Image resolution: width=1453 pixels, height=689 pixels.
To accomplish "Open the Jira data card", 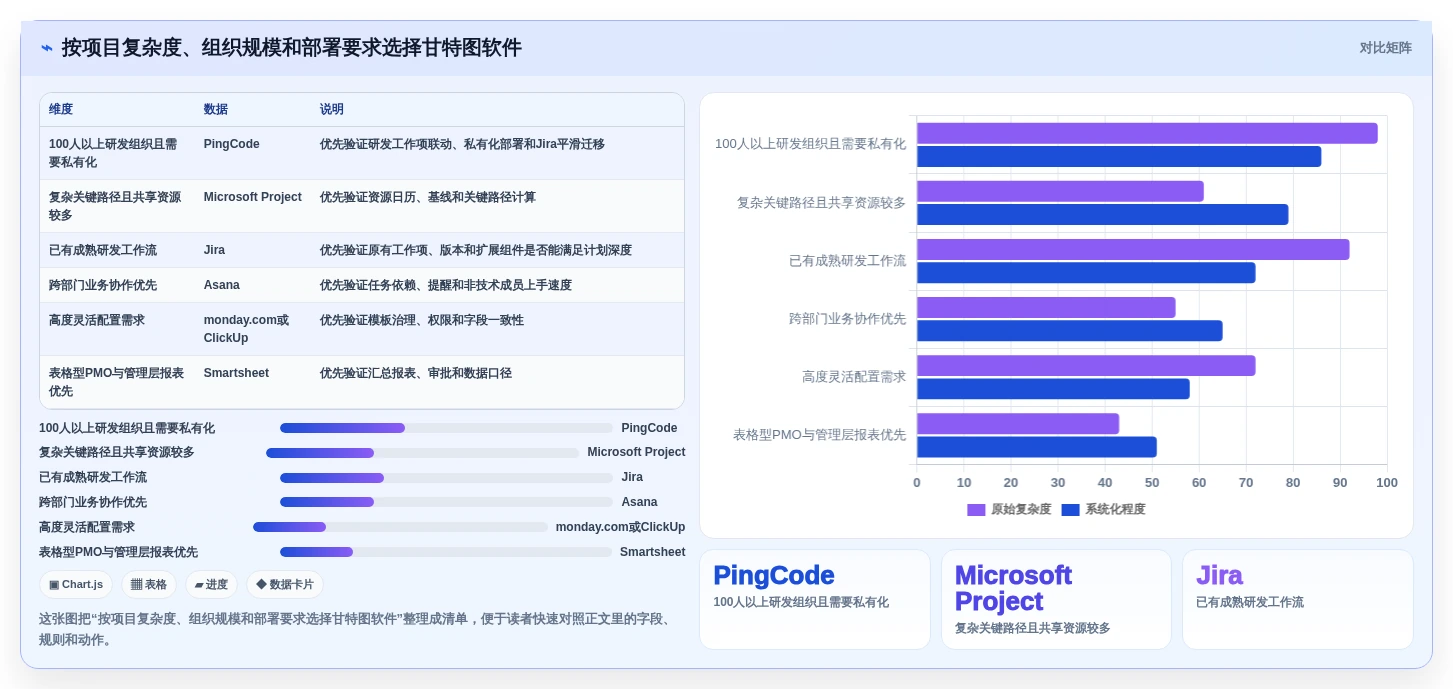I will pos(1298,599).
